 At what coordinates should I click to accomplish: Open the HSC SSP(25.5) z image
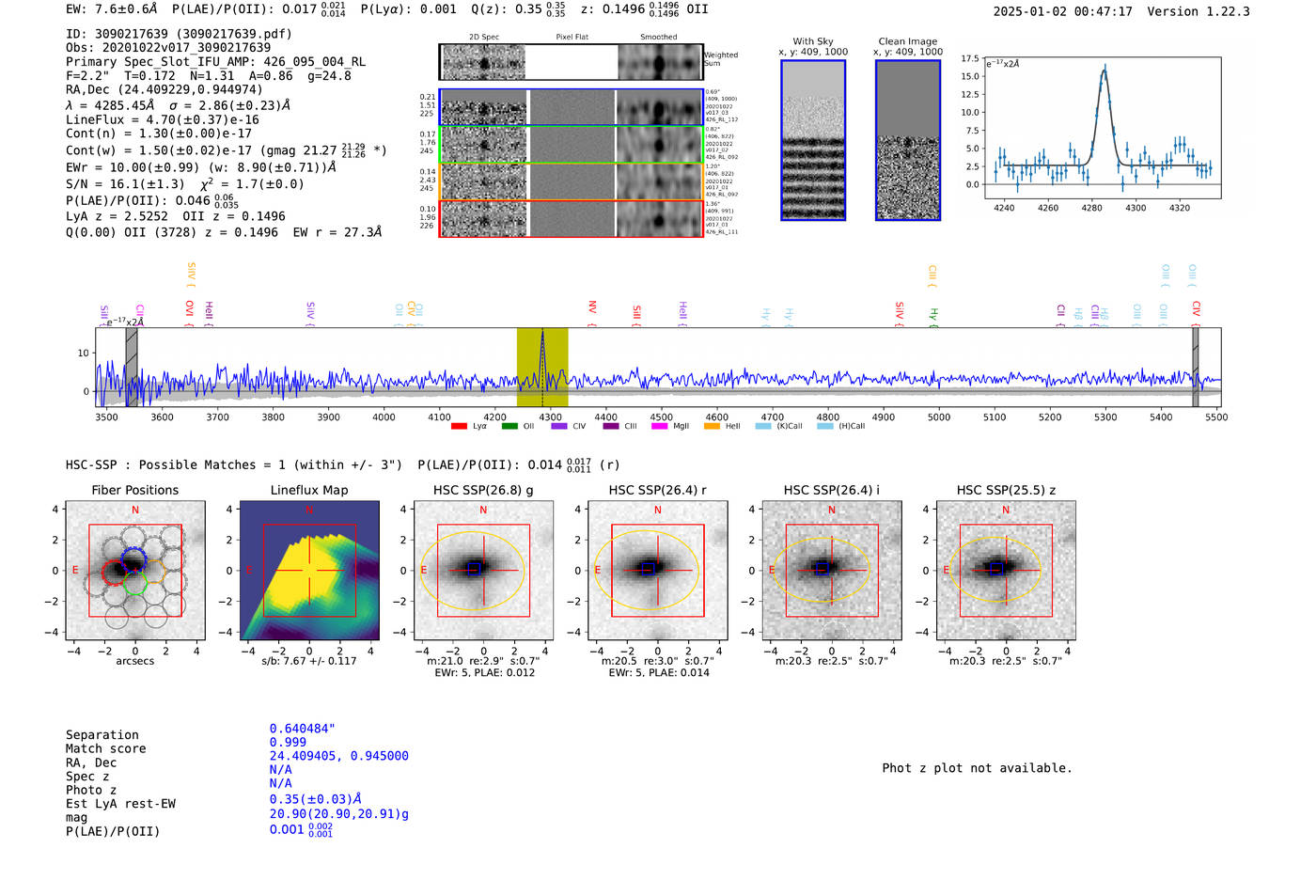(1006, 571)
